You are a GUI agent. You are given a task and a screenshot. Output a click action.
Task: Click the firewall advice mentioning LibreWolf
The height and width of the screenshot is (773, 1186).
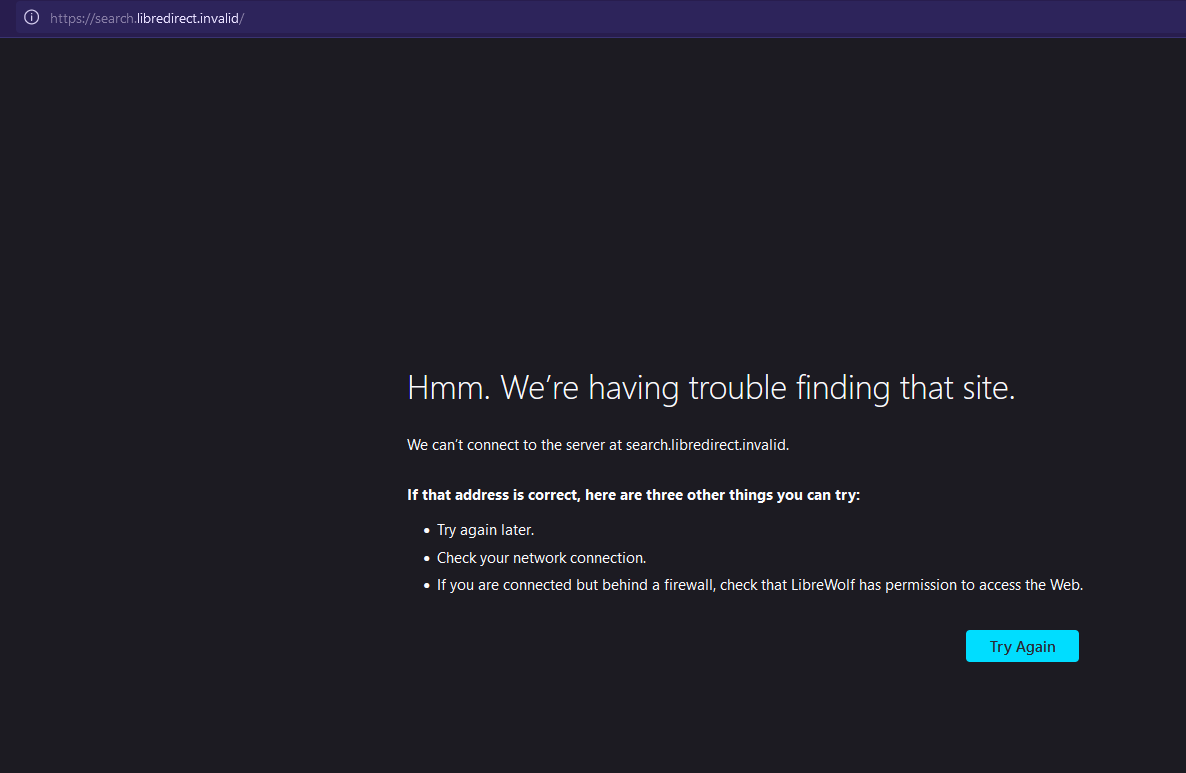[760, 584]
